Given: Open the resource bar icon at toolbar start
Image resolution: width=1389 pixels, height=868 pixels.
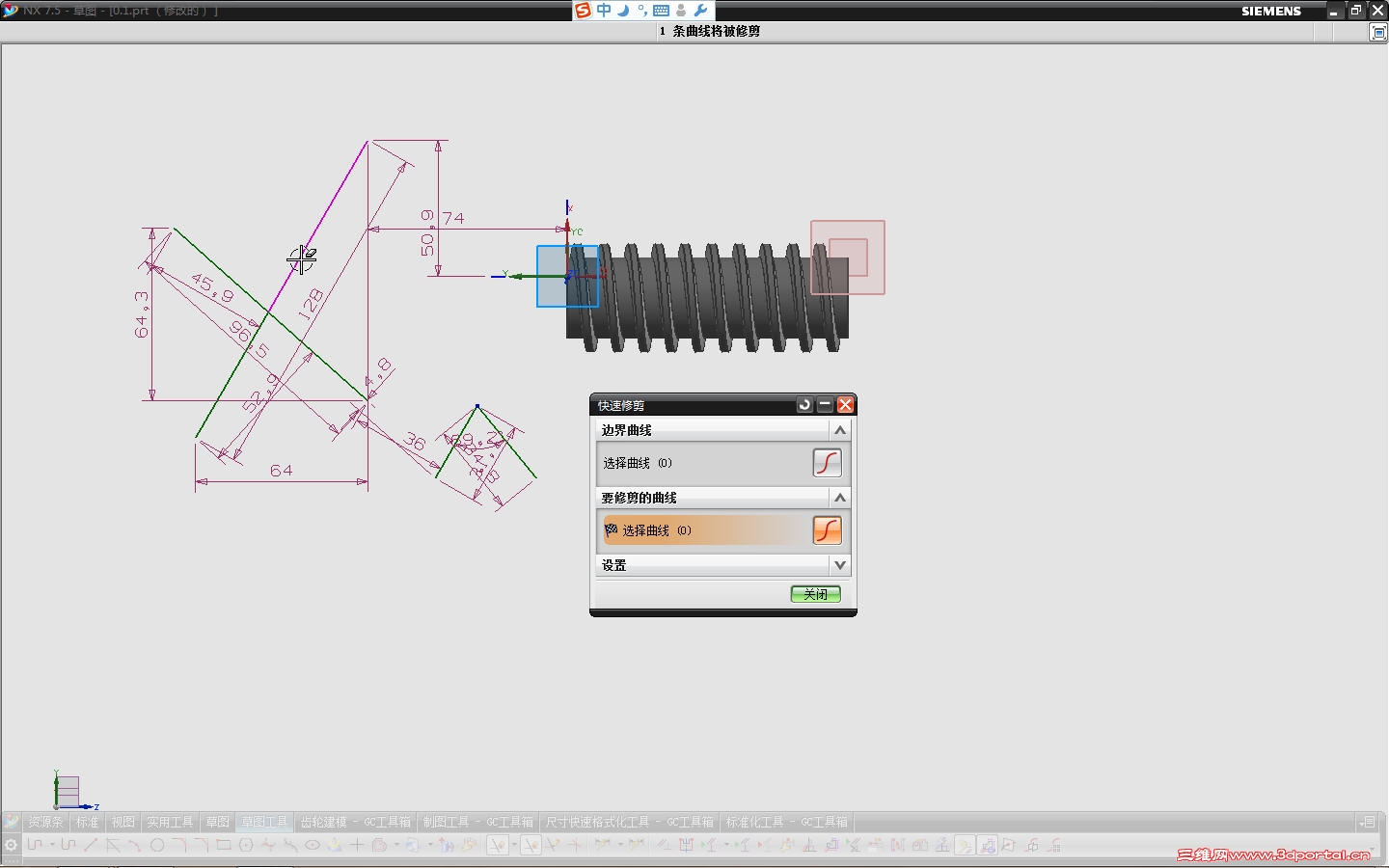Looking at the screenshot, I should click(12, 822).
